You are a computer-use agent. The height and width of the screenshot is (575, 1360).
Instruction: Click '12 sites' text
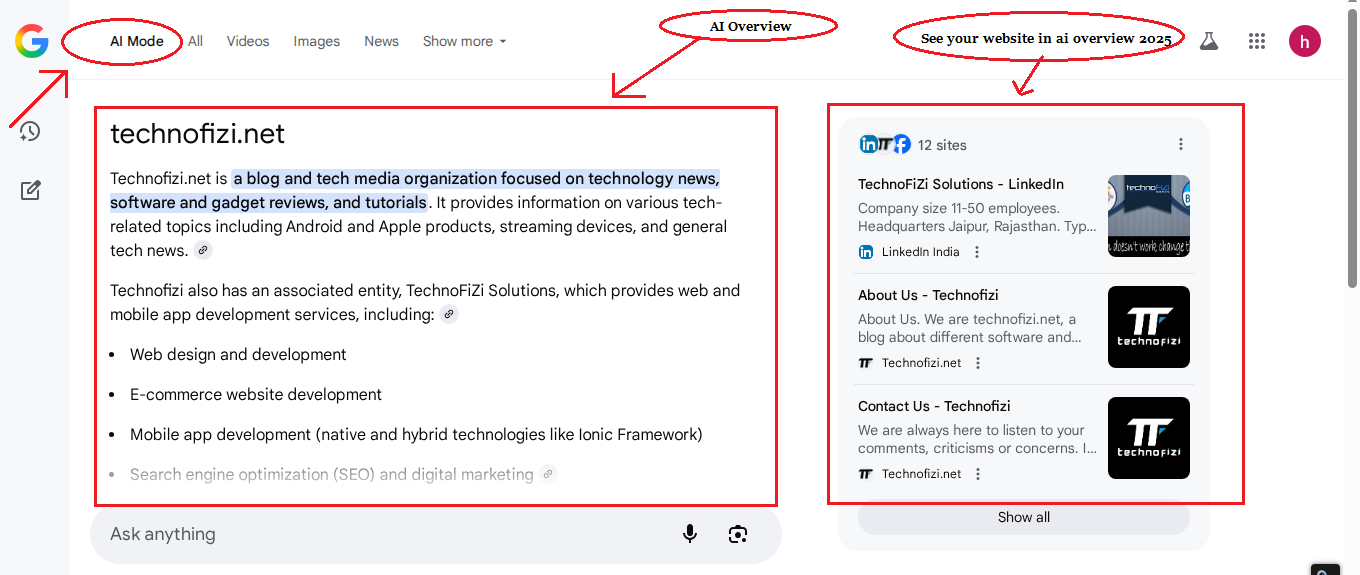click(942, 144)
